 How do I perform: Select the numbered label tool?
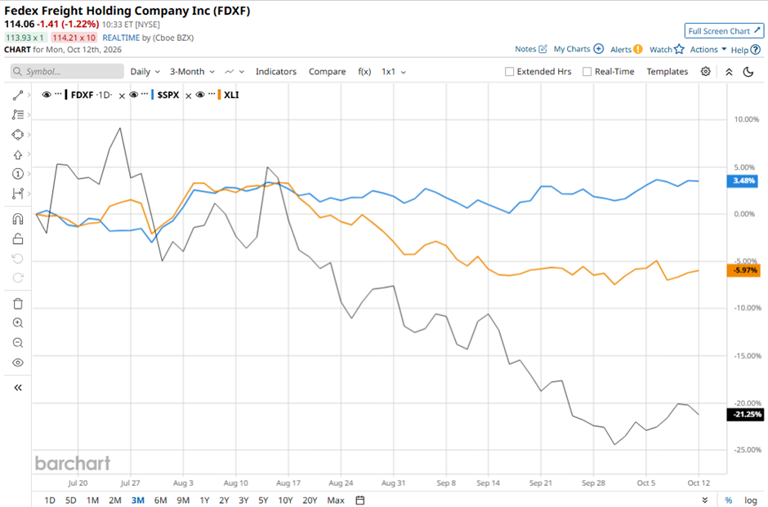coord(18,174)
